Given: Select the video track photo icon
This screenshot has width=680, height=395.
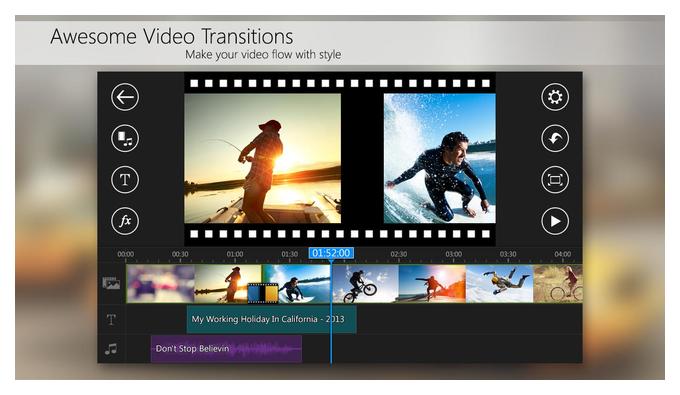Looking at the screenshot, I should tap(111, 283).
